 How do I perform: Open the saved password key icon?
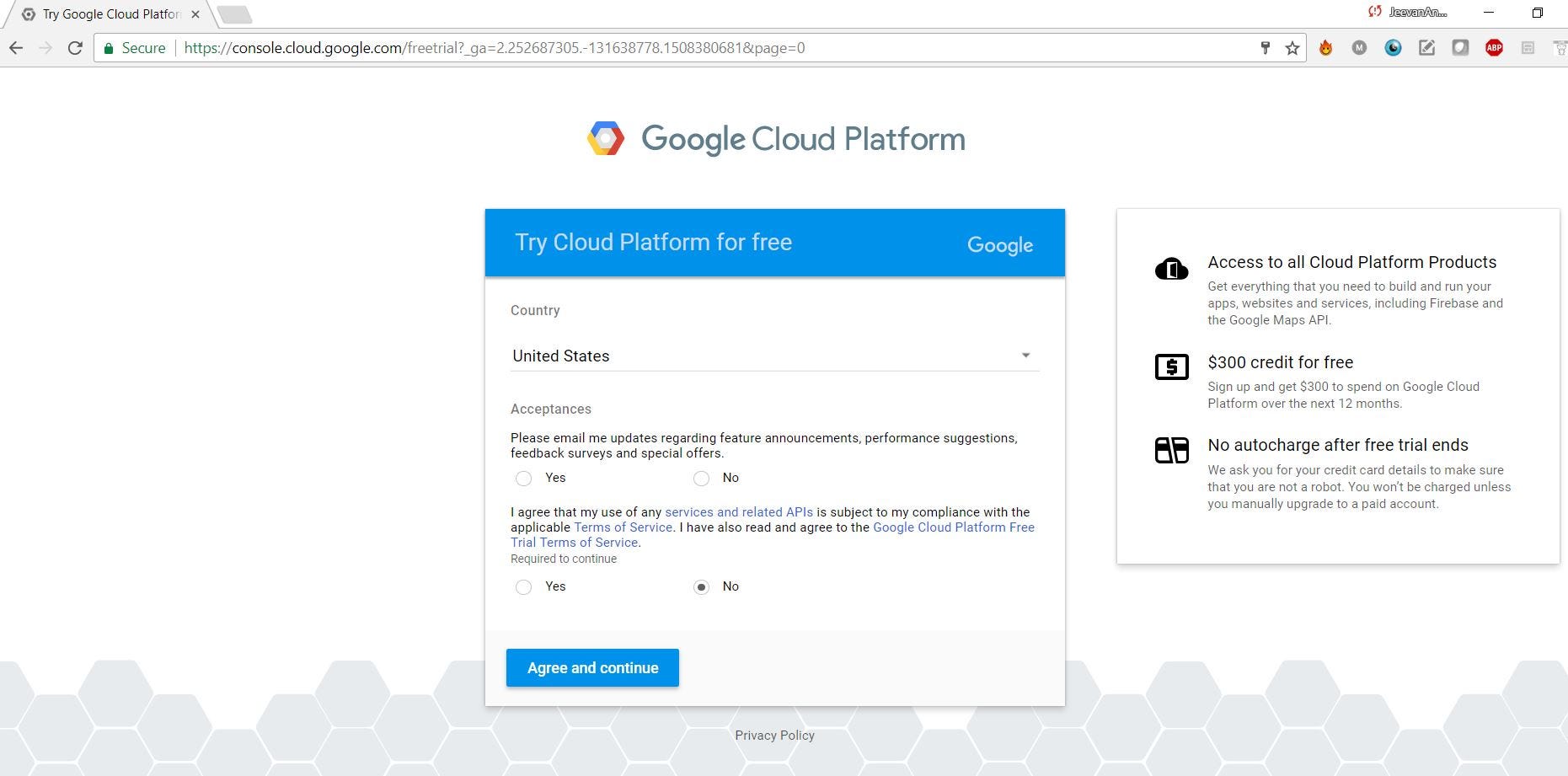tap(1265, 48)
